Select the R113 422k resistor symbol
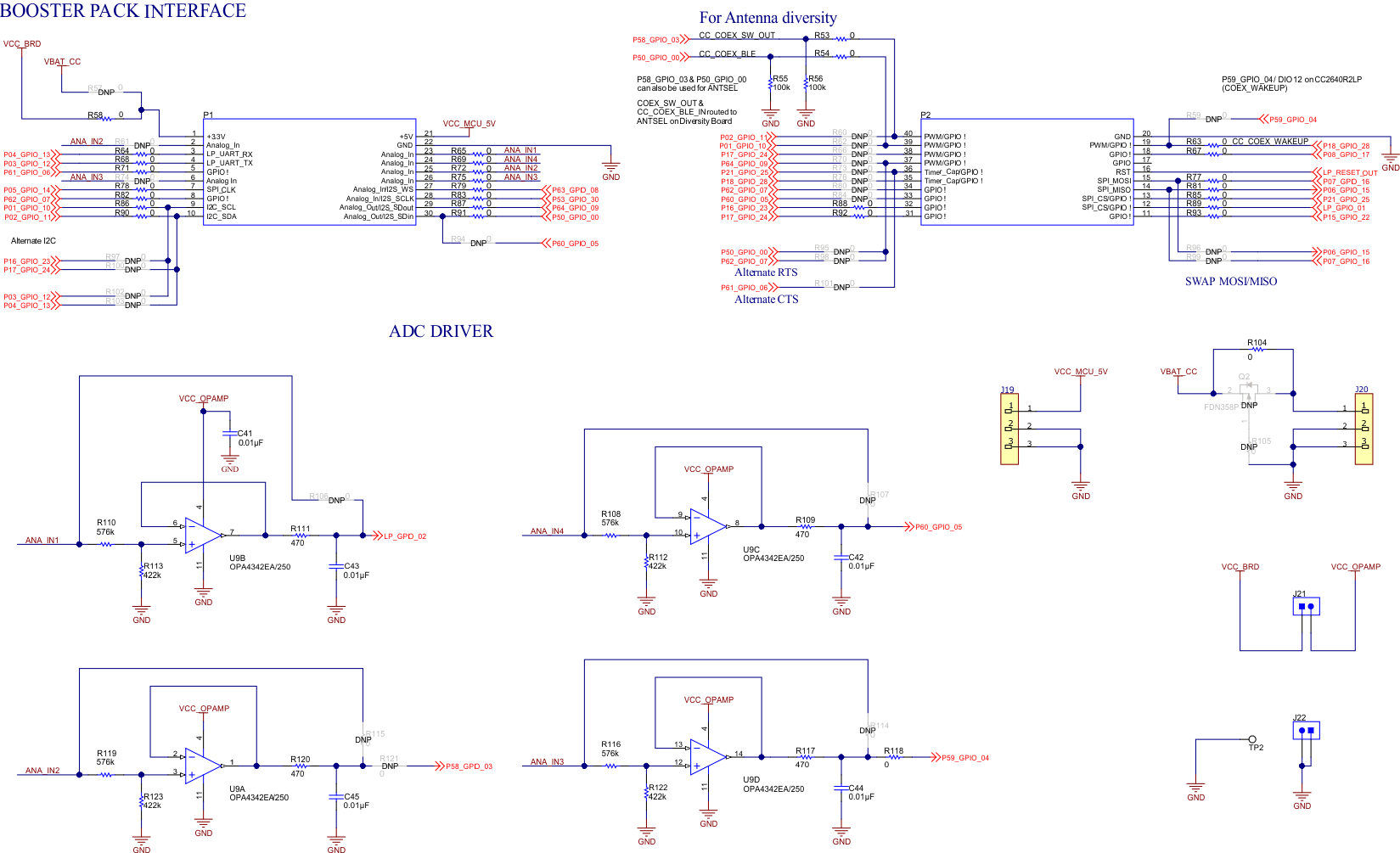 pos(141,571)
